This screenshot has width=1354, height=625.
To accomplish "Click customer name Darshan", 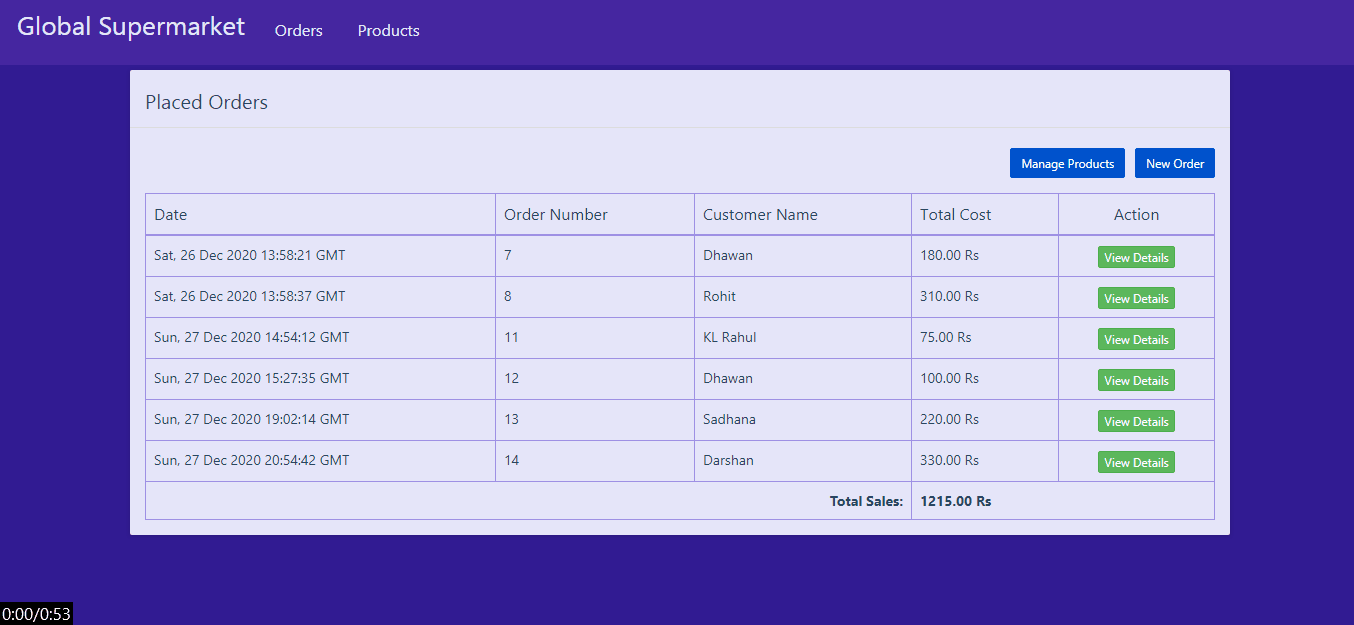I will 728,461.
